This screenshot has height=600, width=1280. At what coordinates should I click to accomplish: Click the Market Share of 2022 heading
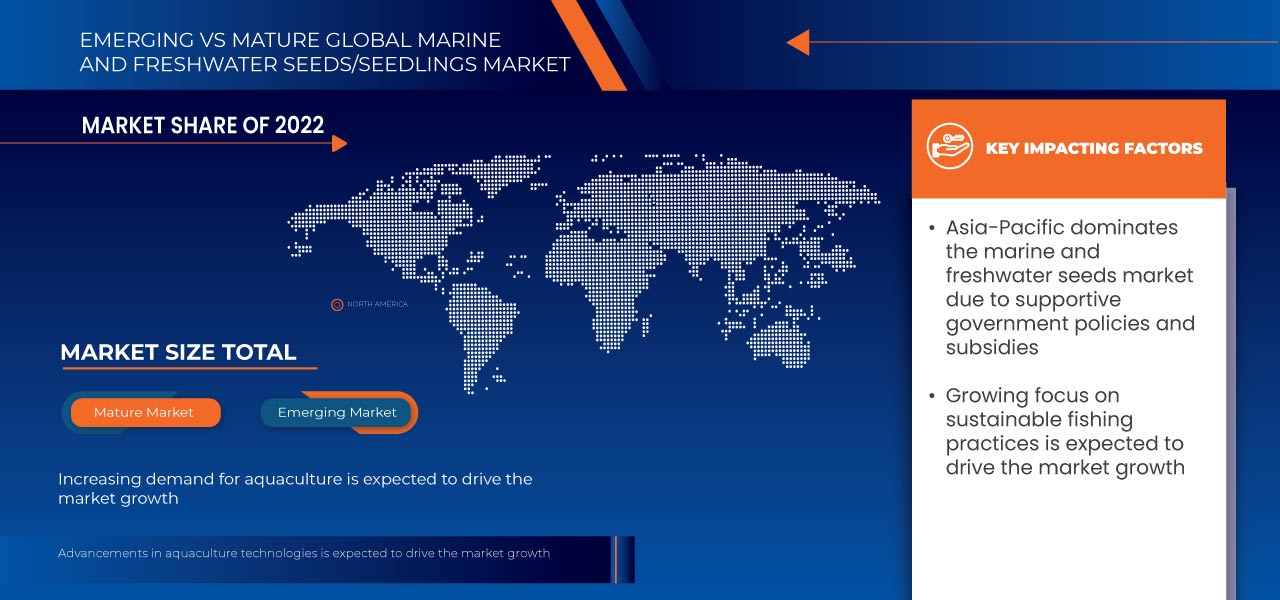[x=203, y=125]
